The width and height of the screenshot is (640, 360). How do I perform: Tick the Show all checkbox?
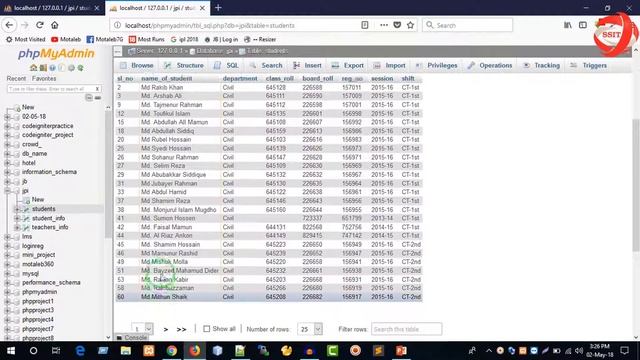coord(207,329)
